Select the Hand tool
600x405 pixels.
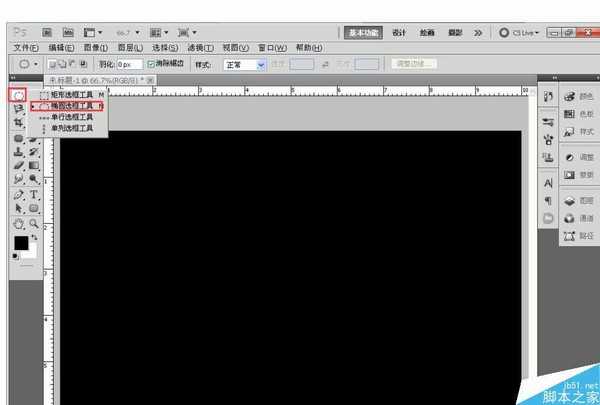[19, 223]
